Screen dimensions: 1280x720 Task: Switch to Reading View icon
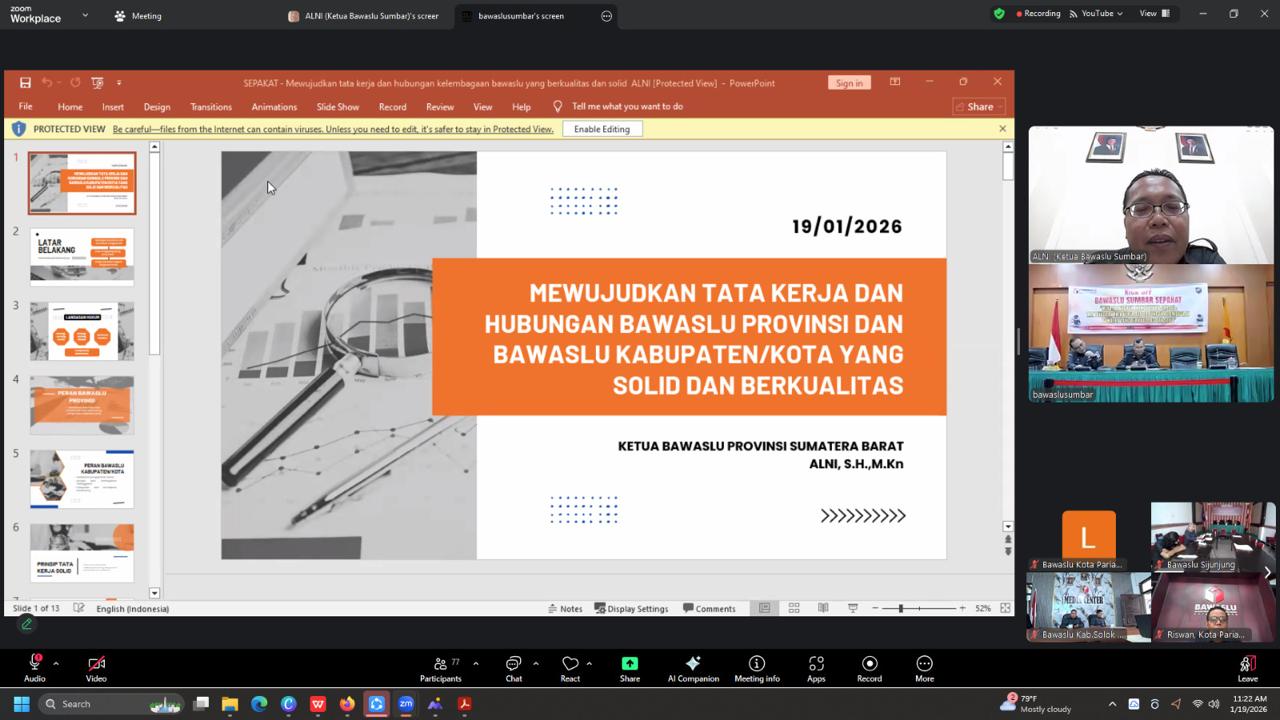click(x=823, y=608)
